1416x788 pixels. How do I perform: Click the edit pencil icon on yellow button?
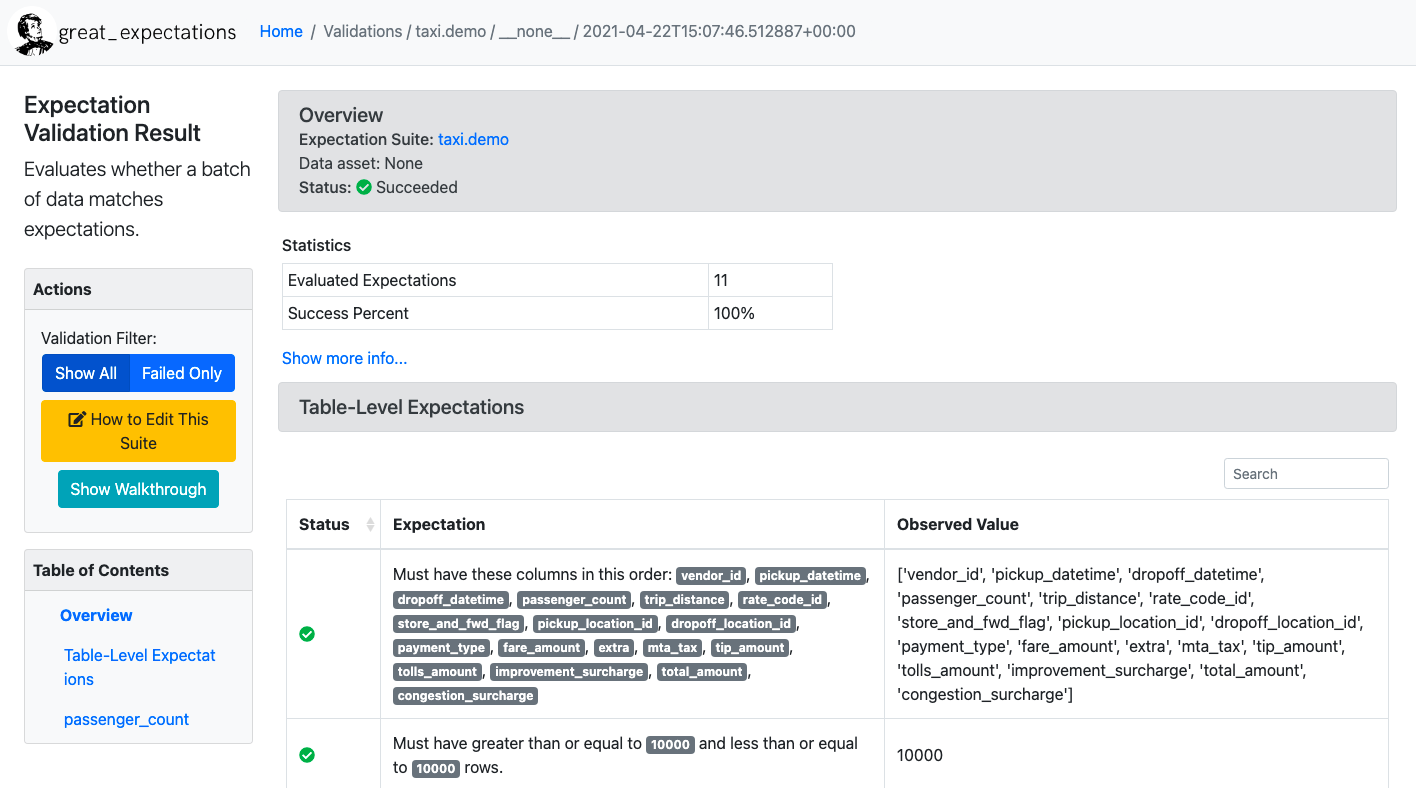point(76,420)
